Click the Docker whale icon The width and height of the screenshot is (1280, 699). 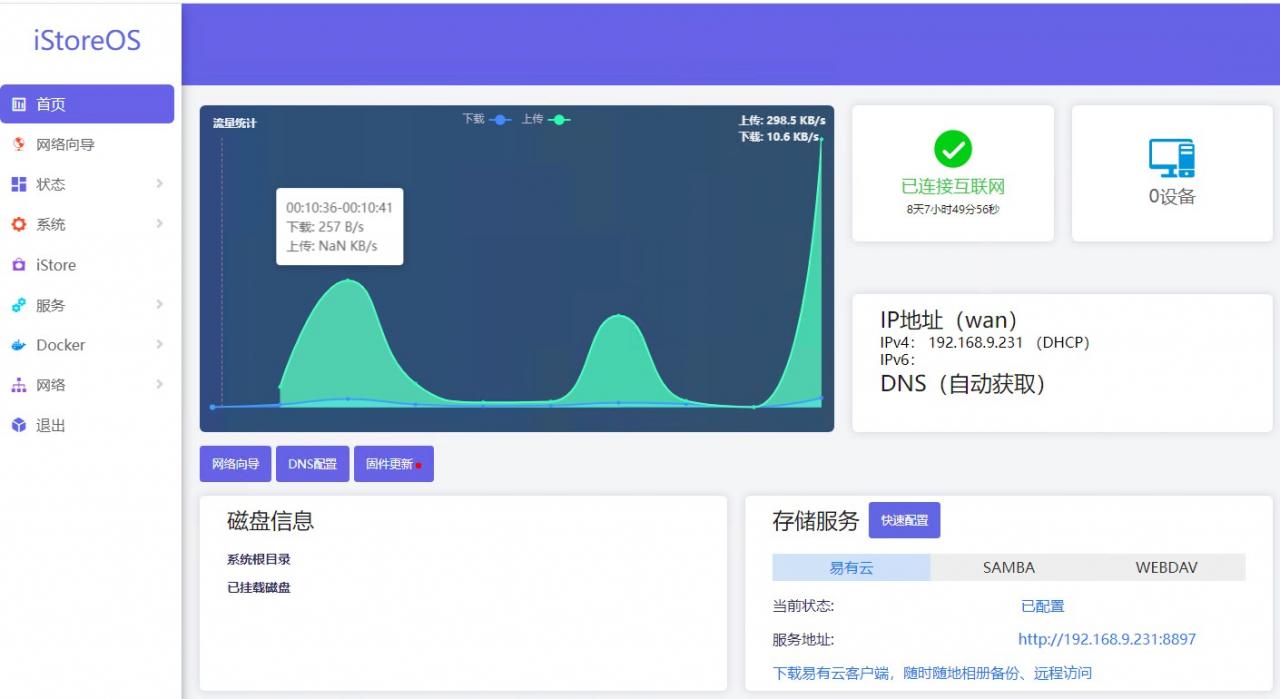18,345
